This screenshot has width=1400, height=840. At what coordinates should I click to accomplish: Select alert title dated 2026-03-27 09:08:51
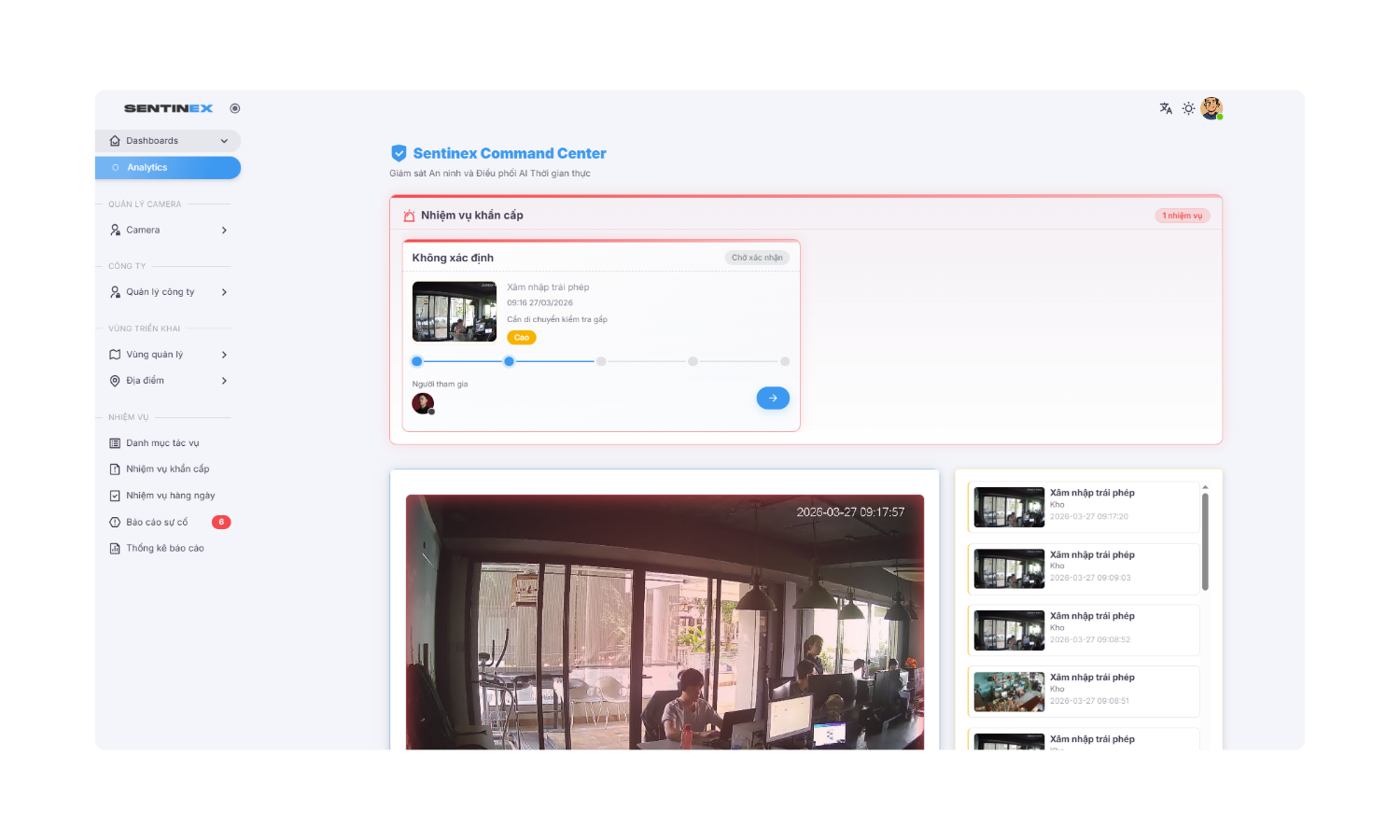pyautogui.click(x=1092, y=678)
